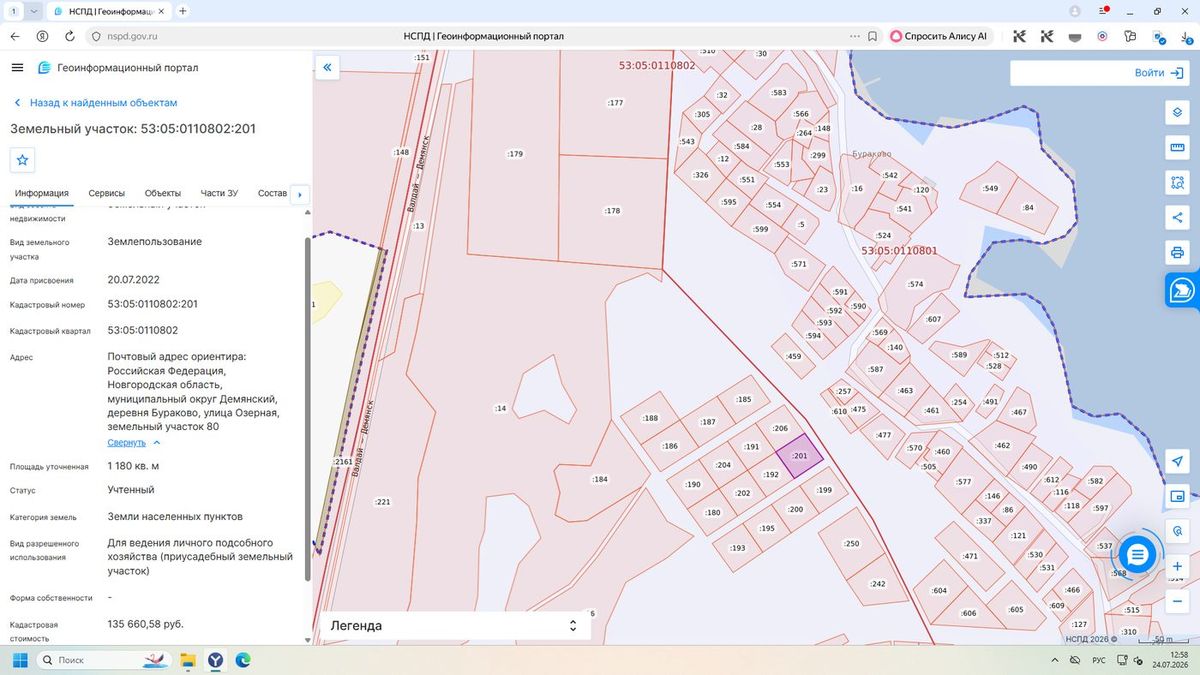Viewport: 1200px width, 675px height.
Task: Click the date value 20.07.2022
Action: [x=133, y=280]
